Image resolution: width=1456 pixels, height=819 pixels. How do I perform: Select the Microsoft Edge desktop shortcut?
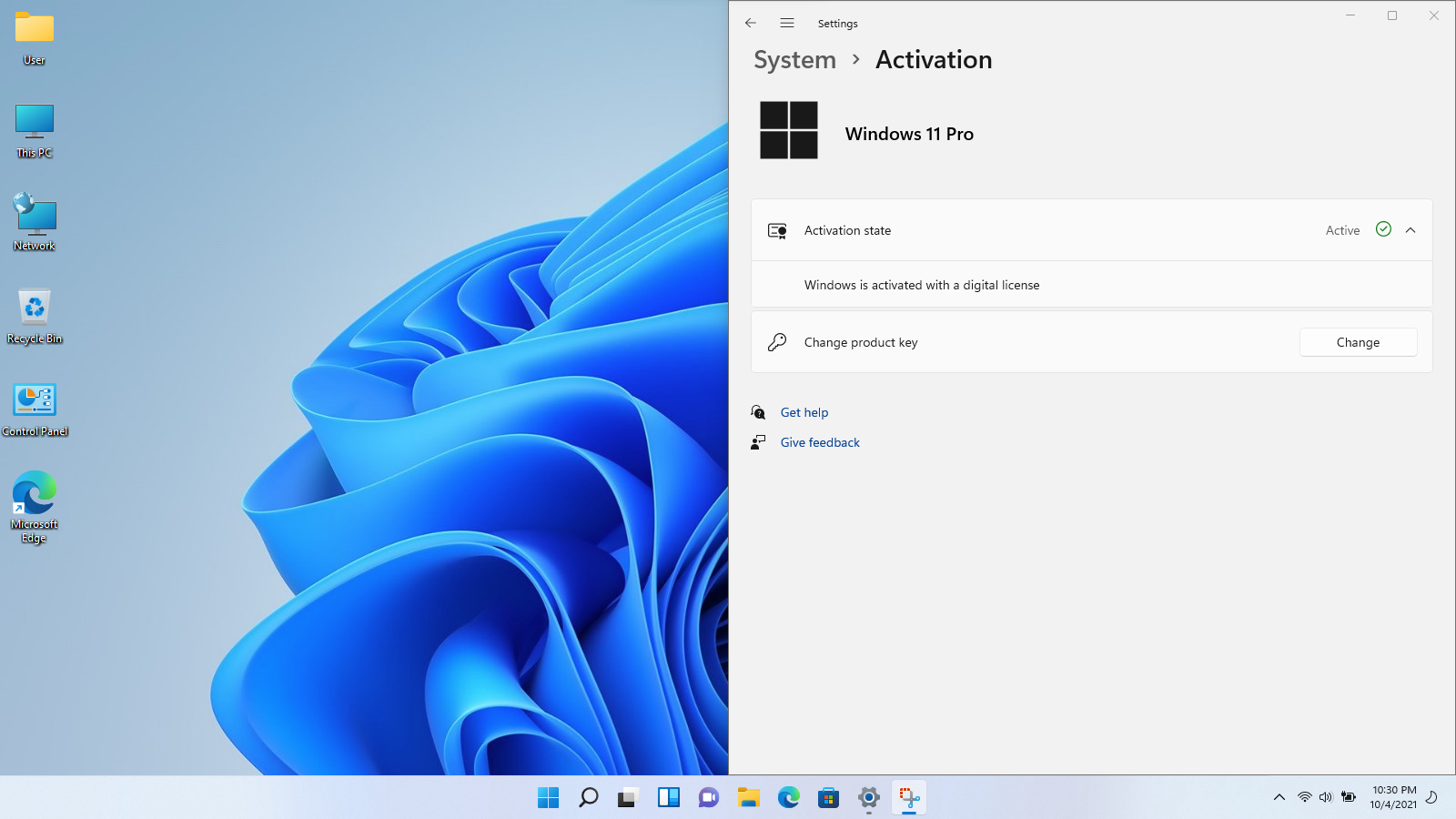(x=35, y=508)
